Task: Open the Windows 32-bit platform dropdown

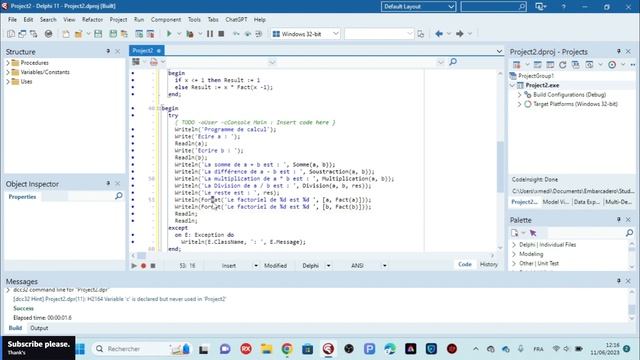Action: [x=336, y=34]
